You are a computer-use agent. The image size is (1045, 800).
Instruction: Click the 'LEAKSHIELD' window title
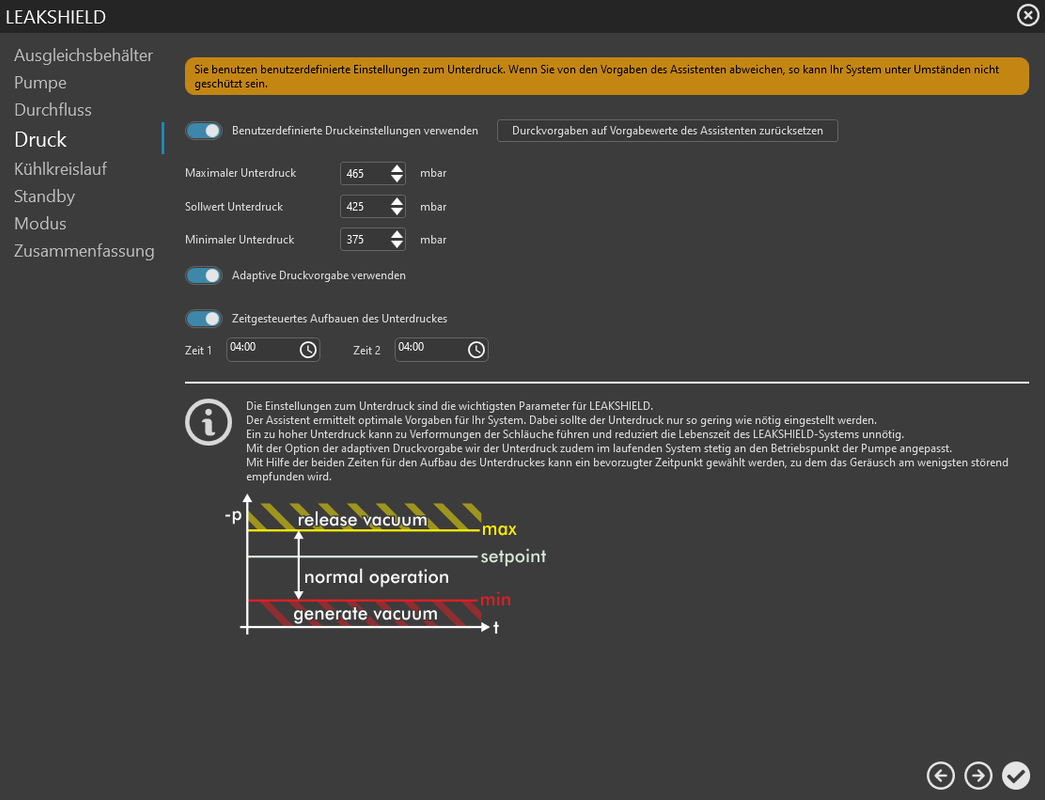point(56,17)
